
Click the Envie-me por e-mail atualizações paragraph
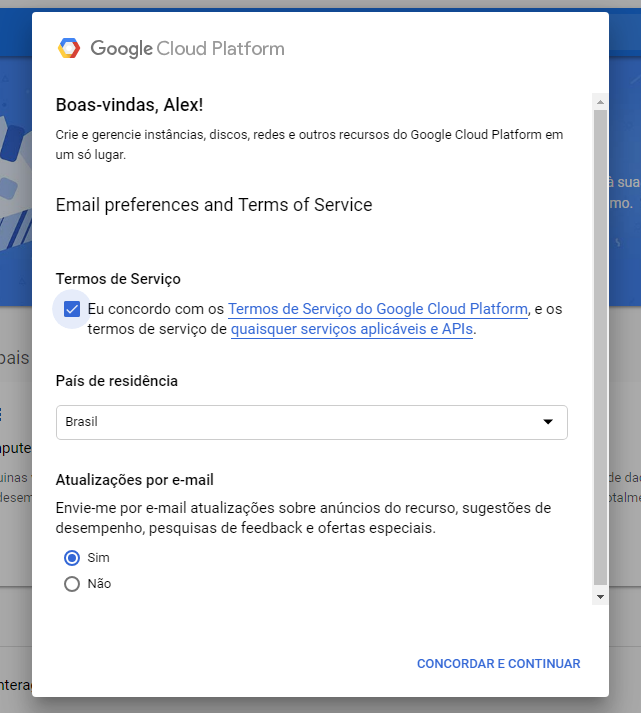303,518
